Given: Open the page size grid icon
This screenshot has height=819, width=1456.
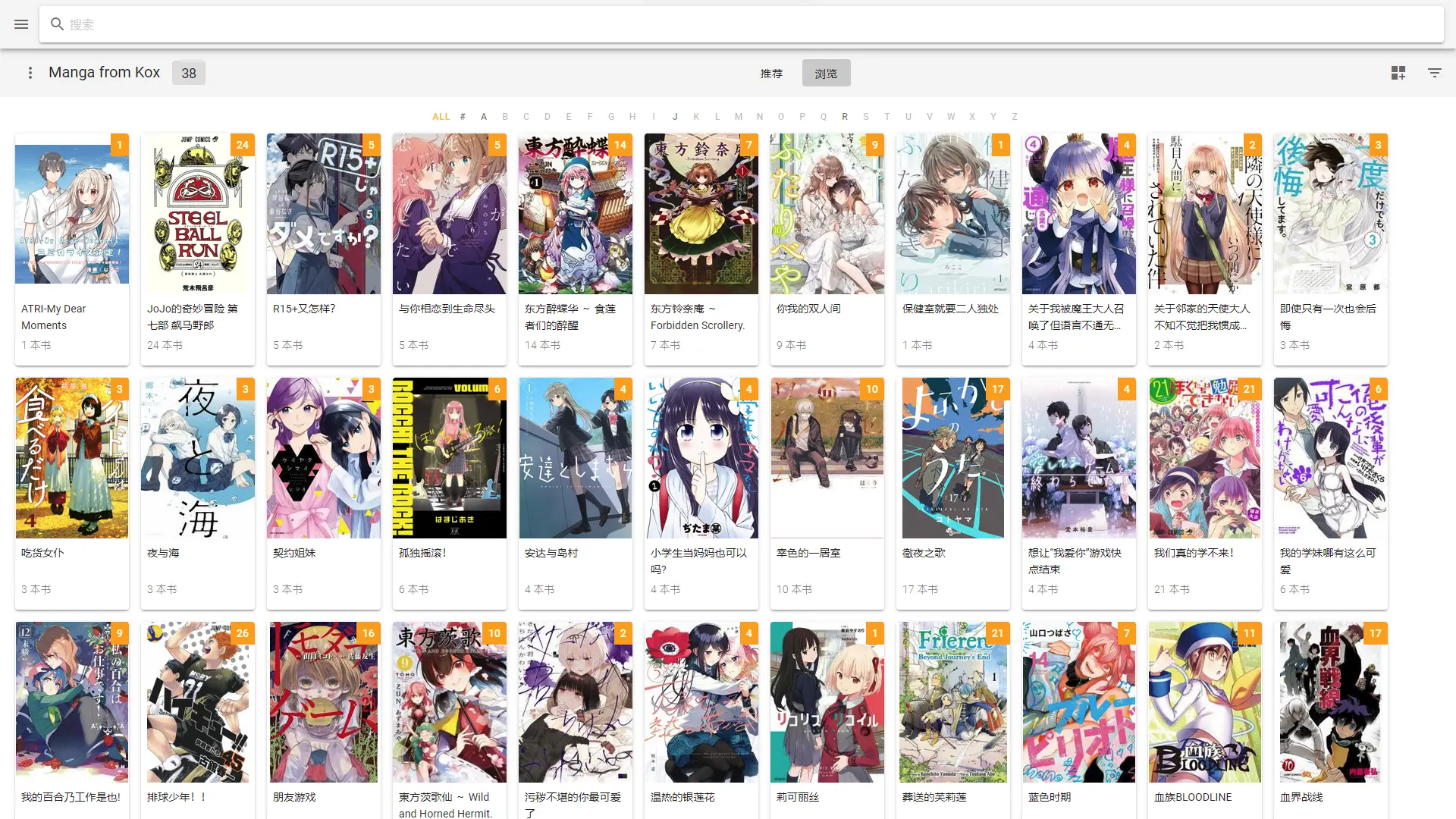Looking at the screenshot, I should [x=1398, y=73].
